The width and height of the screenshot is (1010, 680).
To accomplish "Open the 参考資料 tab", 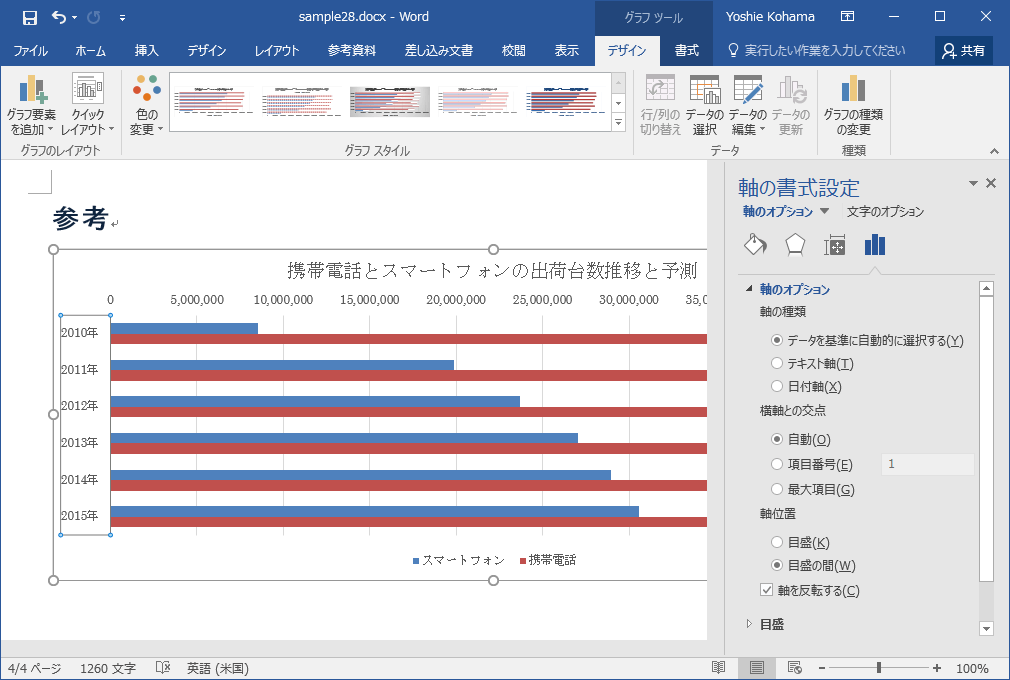I will coord(352,51).
